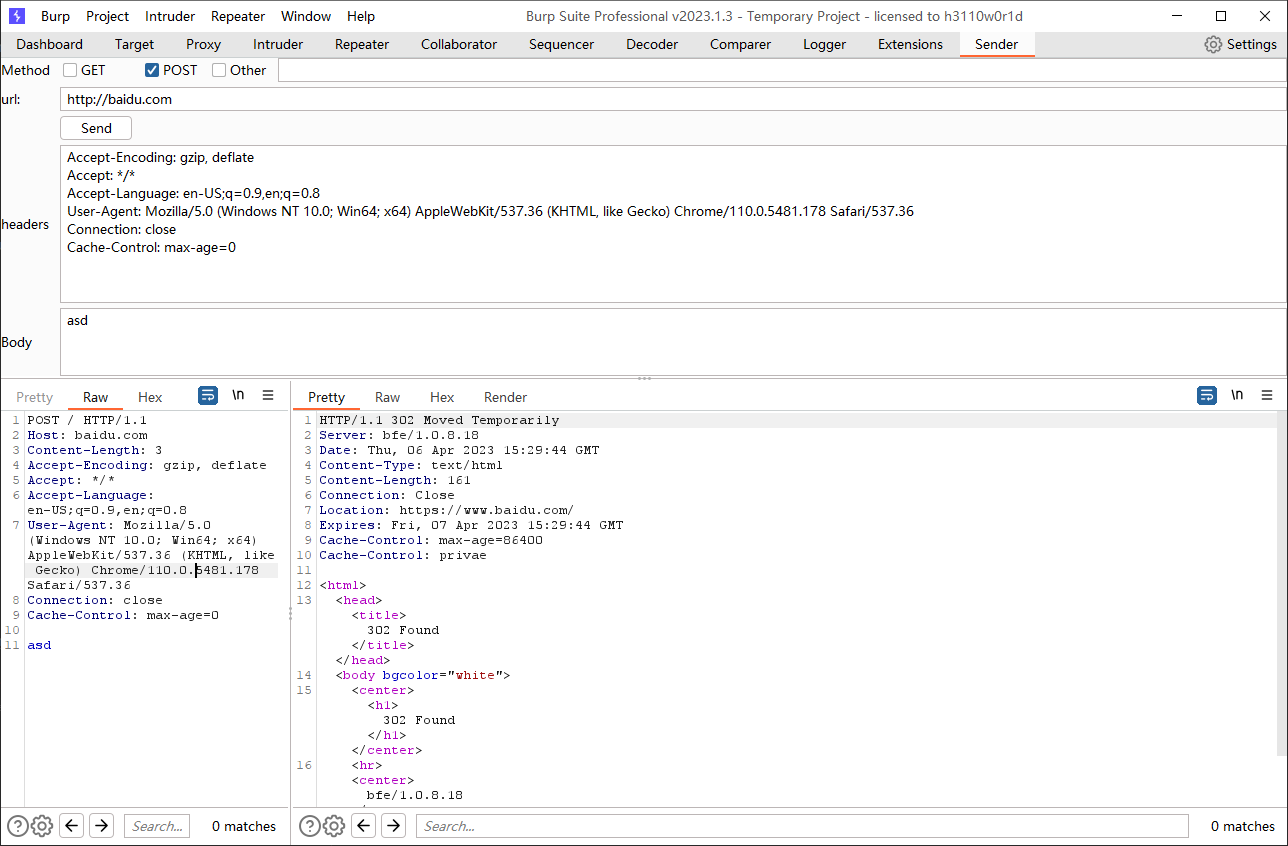The image size is (1288, 846).
Task: Select the Sender tab
Action: [x=997, y=44]
